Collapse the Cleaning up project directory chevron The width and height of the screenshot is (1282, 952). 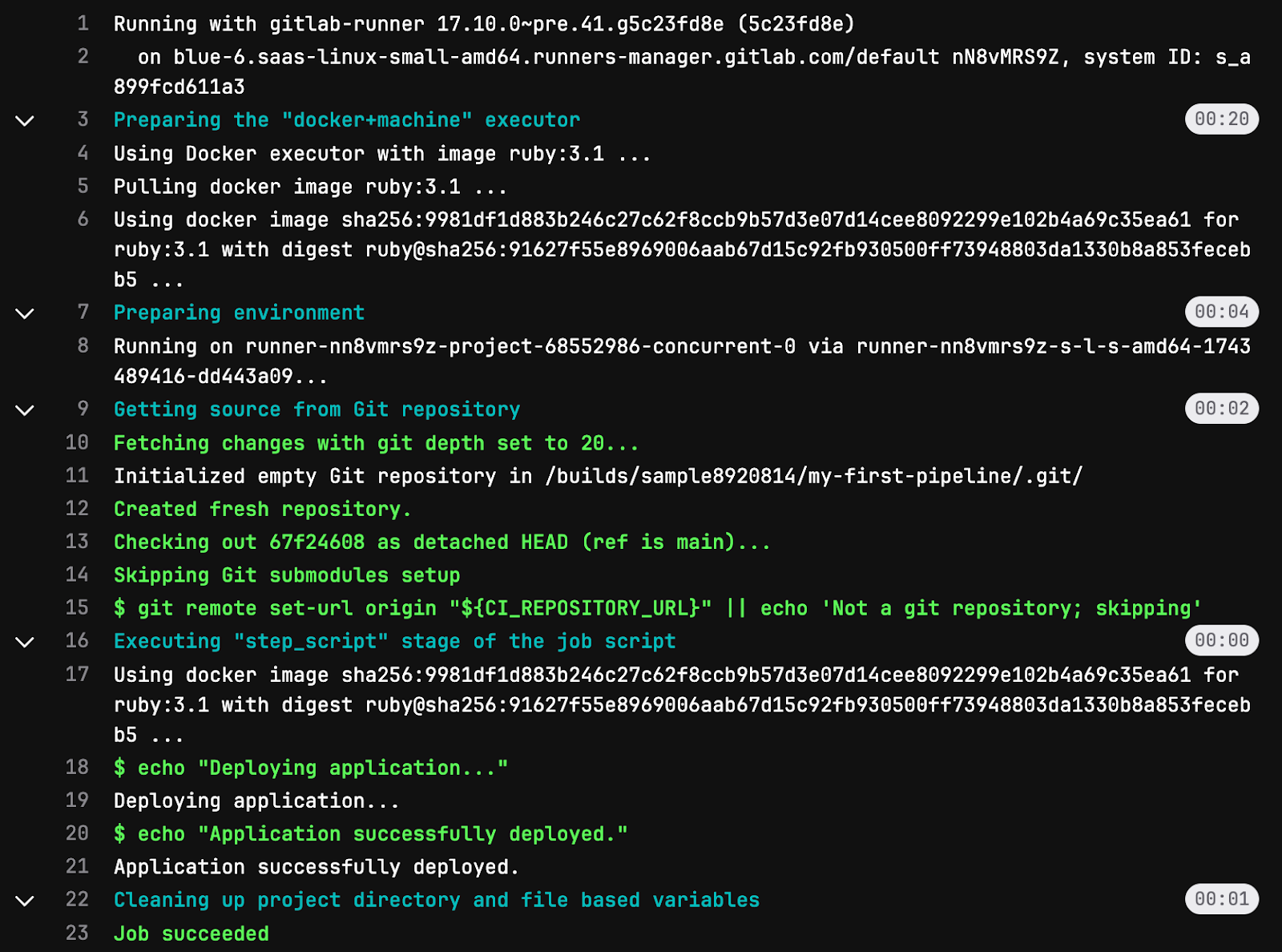[25, 901]
